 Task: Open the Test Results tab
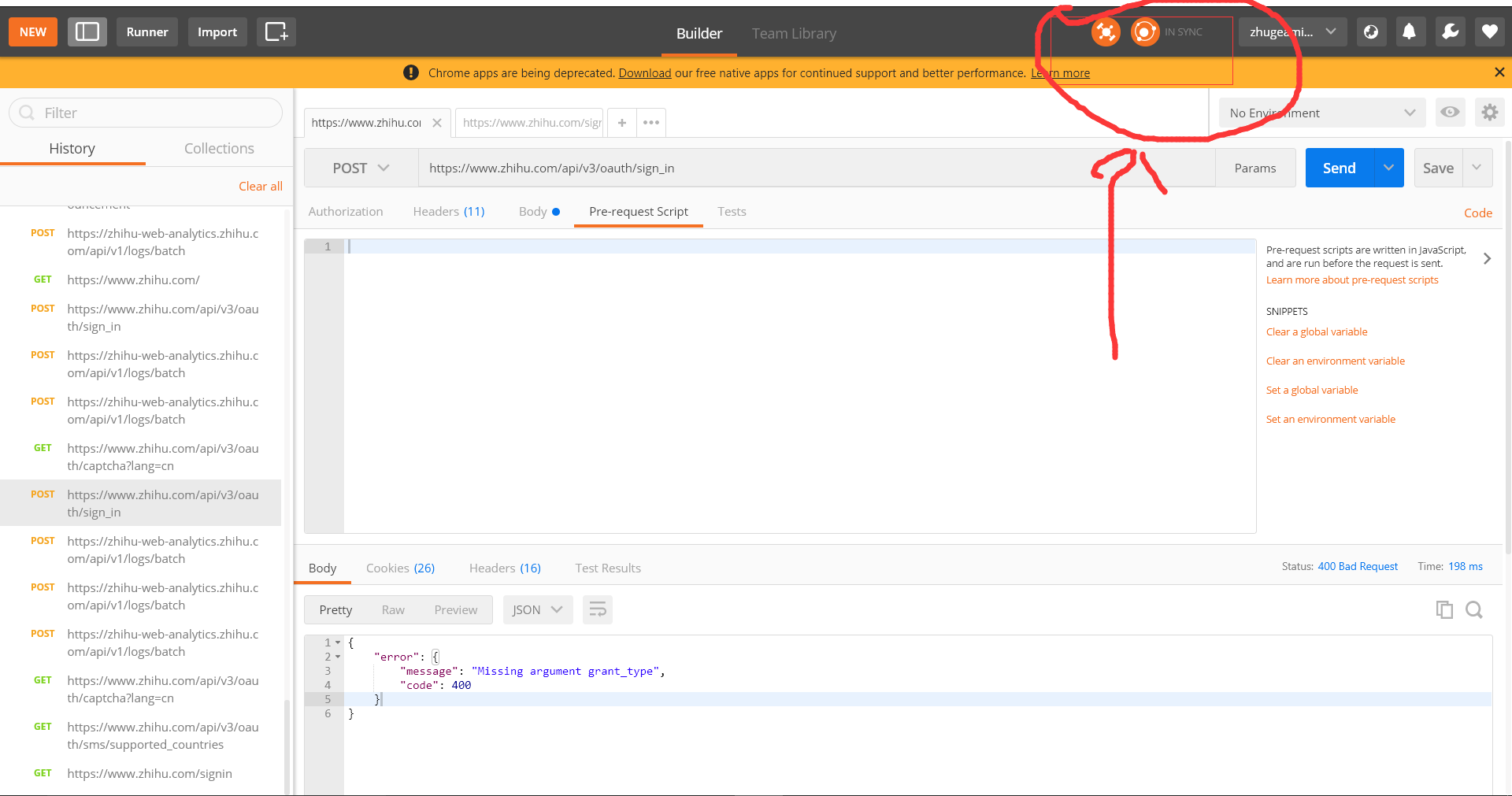pyautogui.click(x=608, y=568)
